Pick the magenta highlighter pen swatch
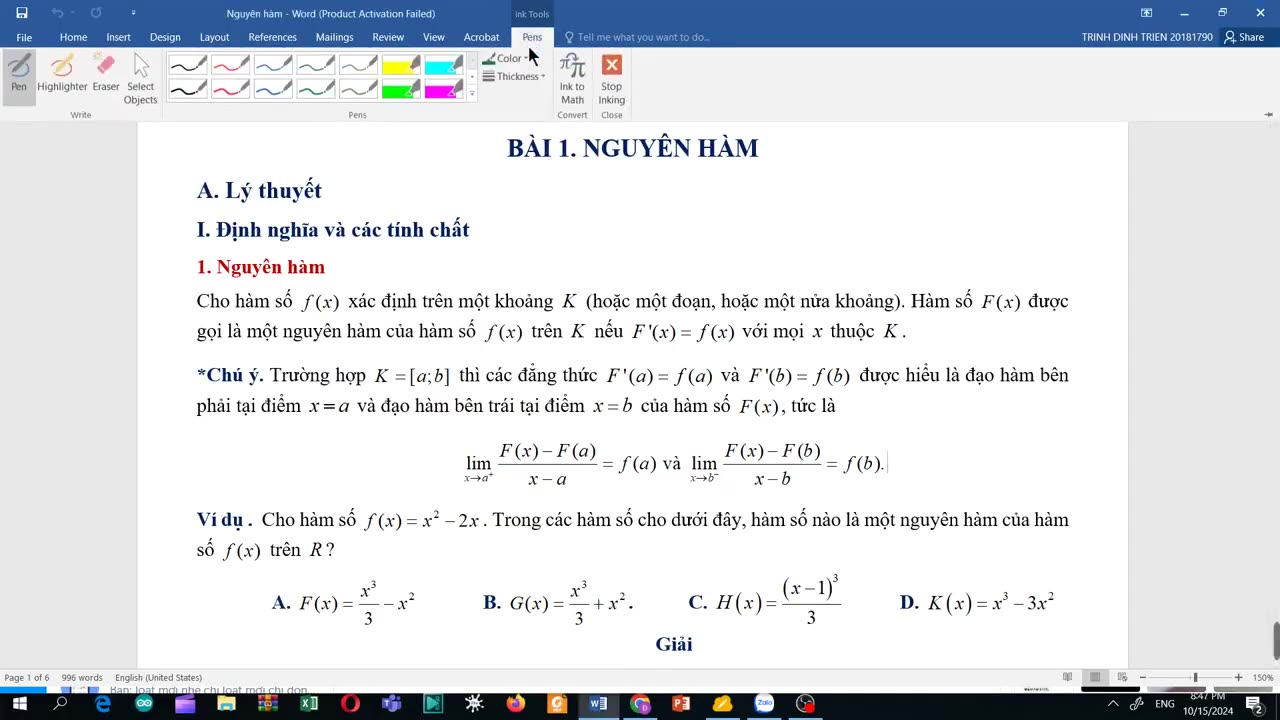The height and width of the screenshot is (720, 1280). [443, 90]
